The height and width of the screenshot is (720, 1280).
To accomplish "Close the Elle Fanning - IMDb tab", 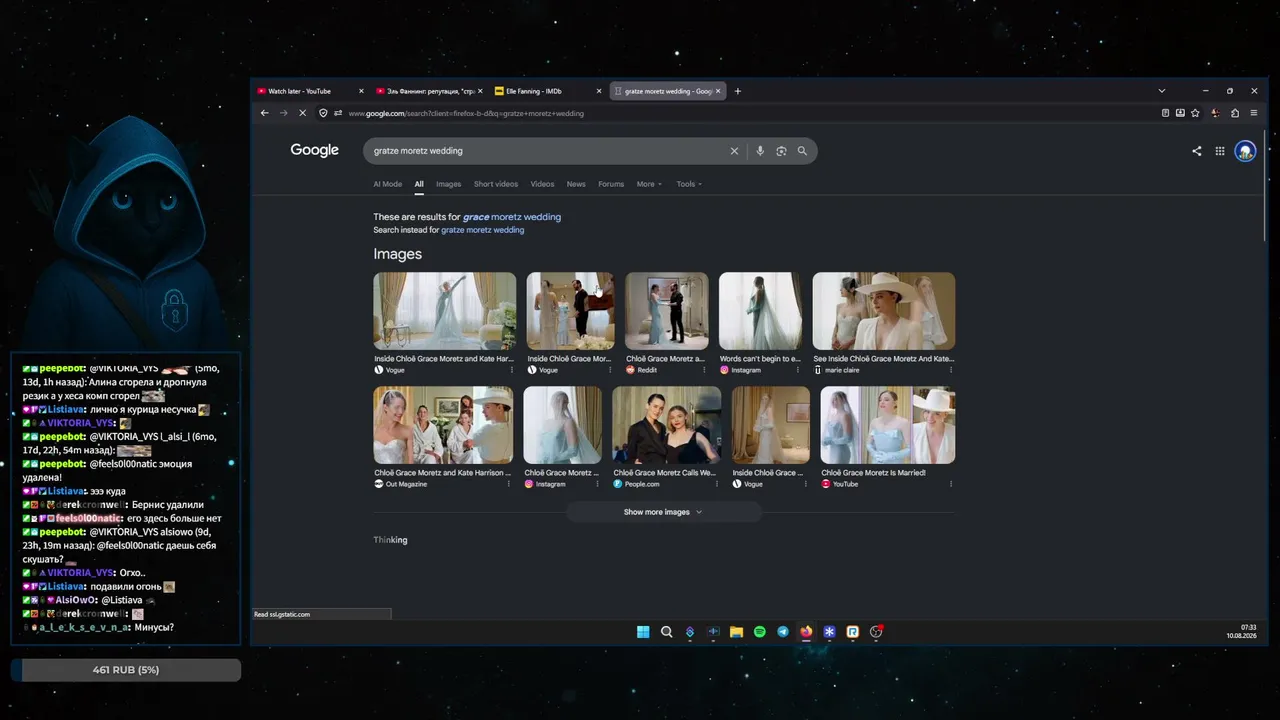I will tap(599, 91).
